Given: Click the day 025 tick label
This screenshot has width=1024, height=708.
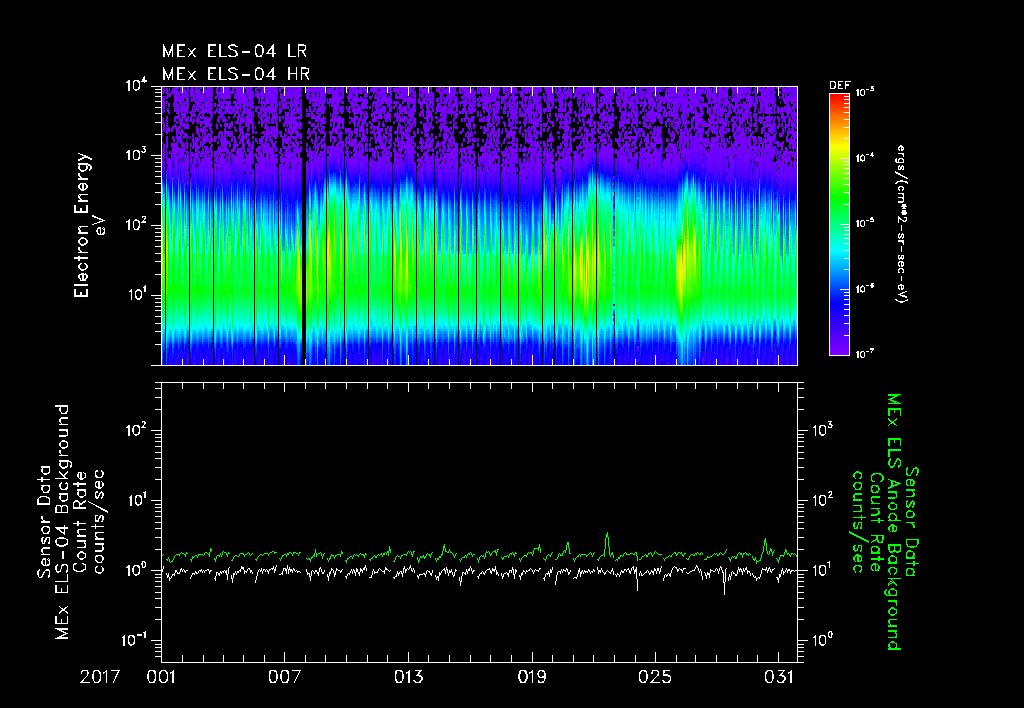Looking at the screenshot, I should (x=655, y=677).
